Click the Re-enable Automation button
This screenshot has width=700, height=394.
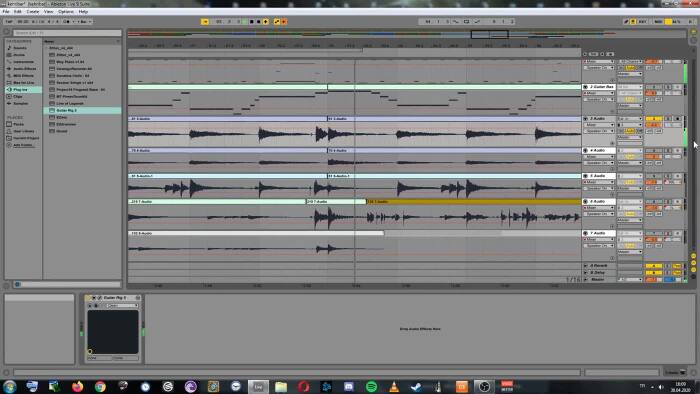click(284, 21)
